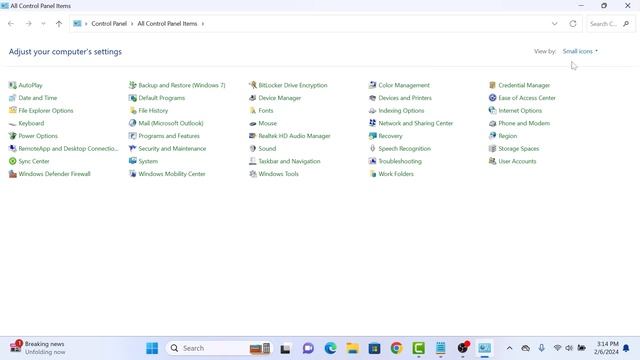Go back to previous location
The height and width of the screenshot is (360, 640).
pyautogui.click(x=11, y=24)
